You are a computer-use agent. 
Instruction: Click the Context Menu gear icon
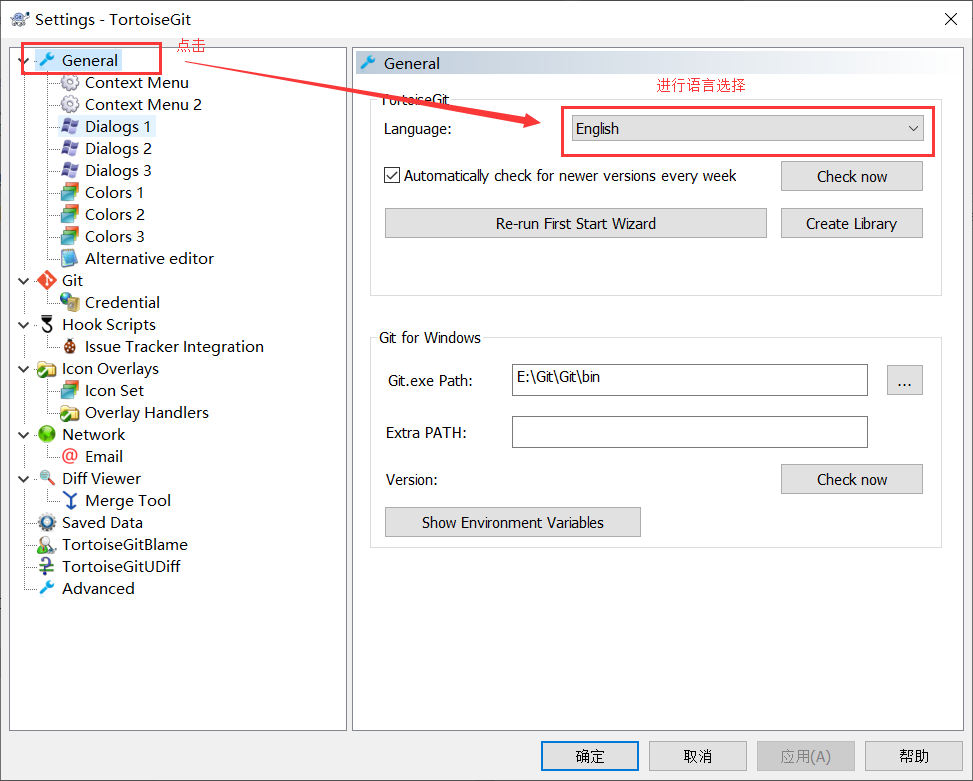pos(70,83)
